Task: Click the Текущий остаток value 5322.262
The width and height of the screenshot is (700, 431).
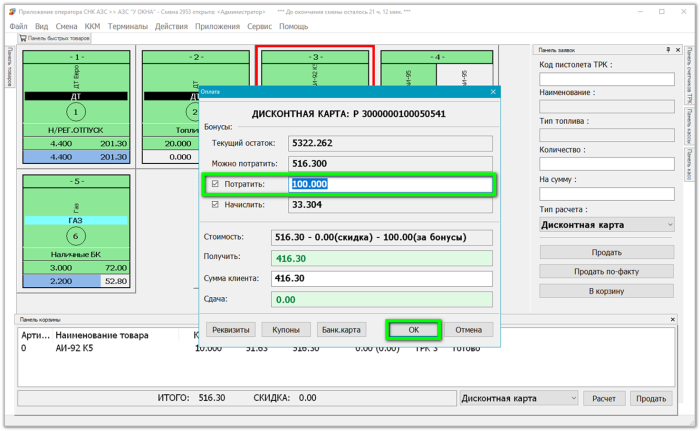Action: coord(390,143)
